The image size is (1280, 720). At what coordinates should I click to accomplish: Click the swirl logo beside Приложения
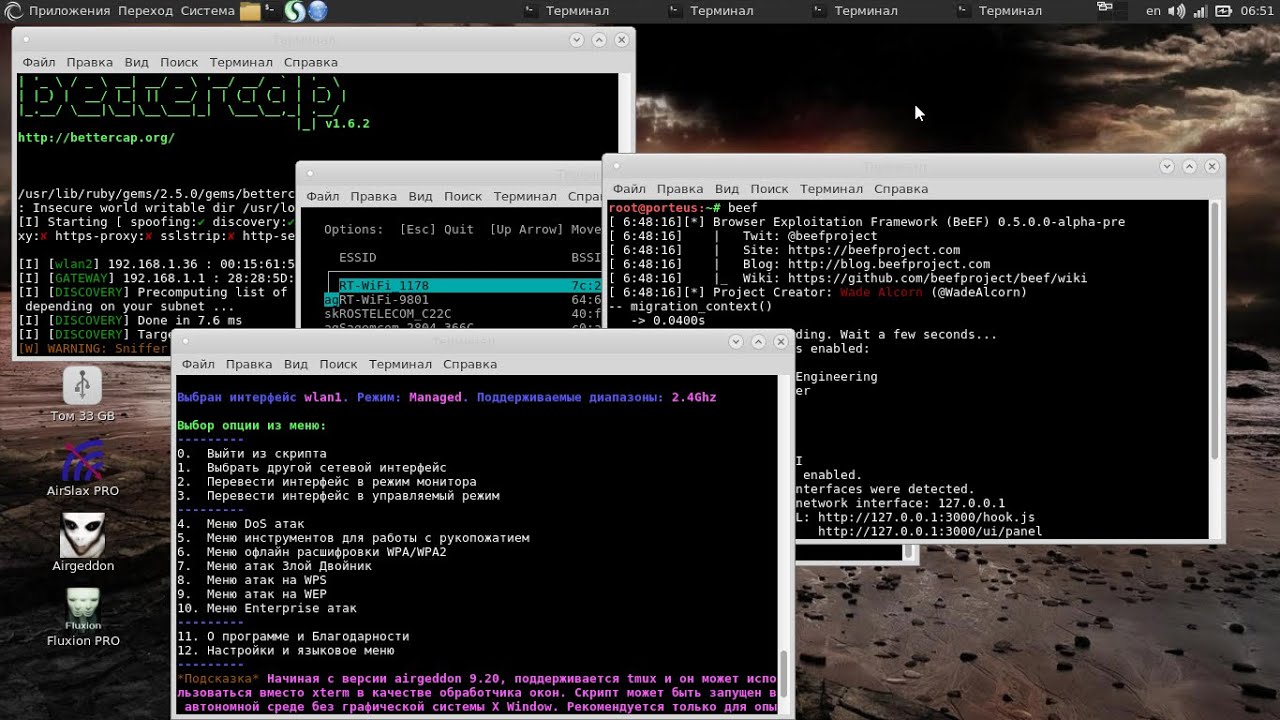pos(13,11)
